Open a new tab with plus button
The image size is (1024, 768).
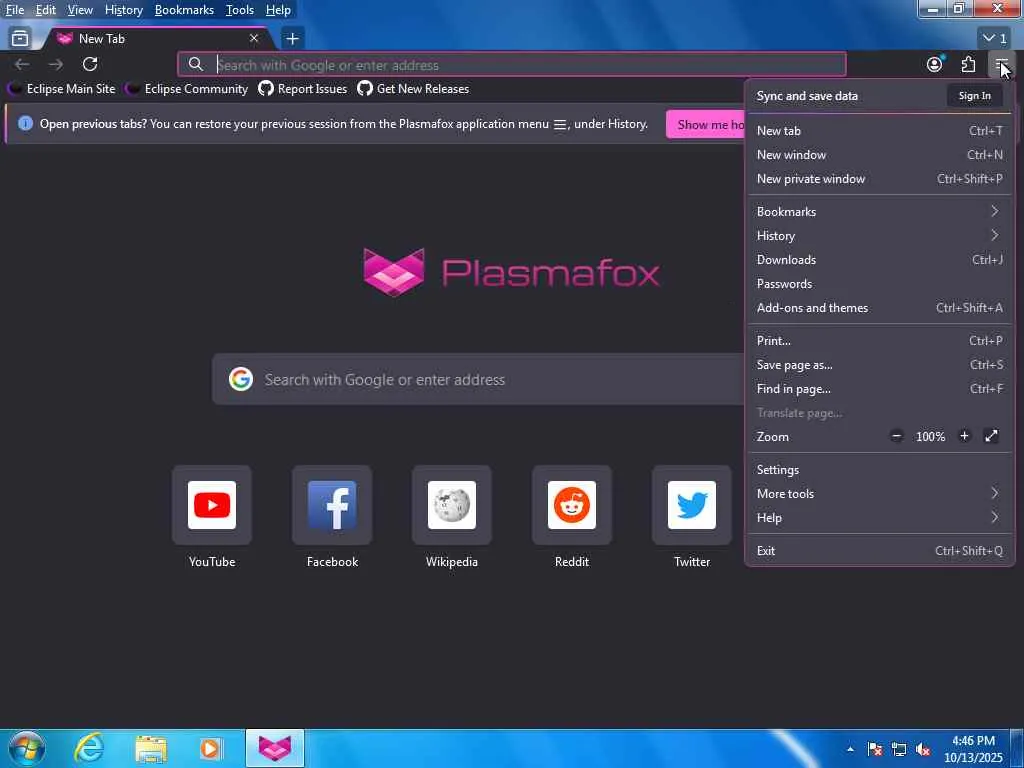[x=293, y=39]
